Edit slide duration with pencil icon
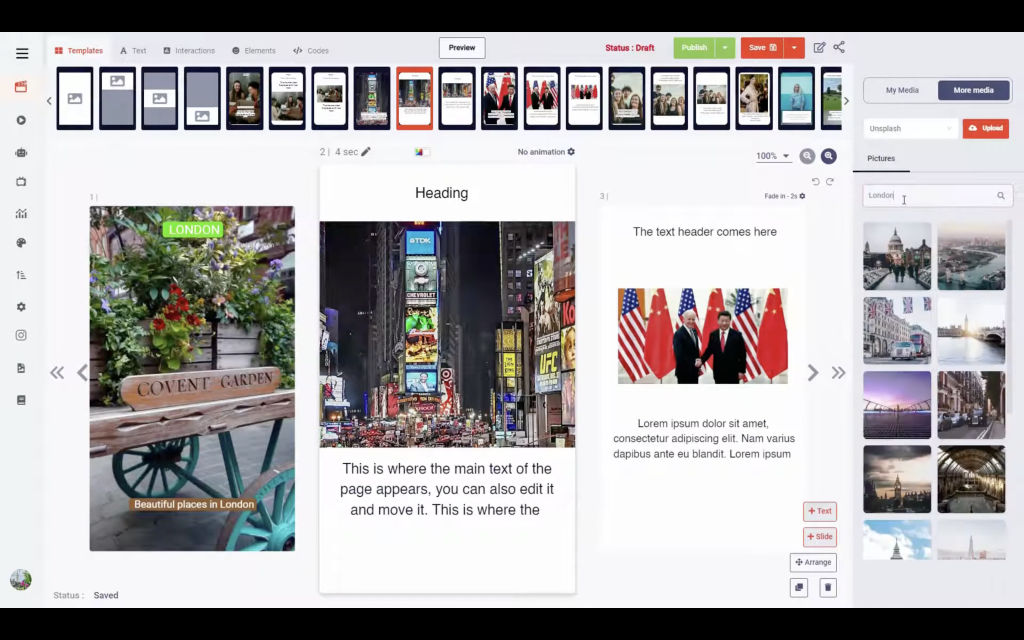Image resolution: width=1024 pixels, height=640 pixels. (x=366, y=152)
